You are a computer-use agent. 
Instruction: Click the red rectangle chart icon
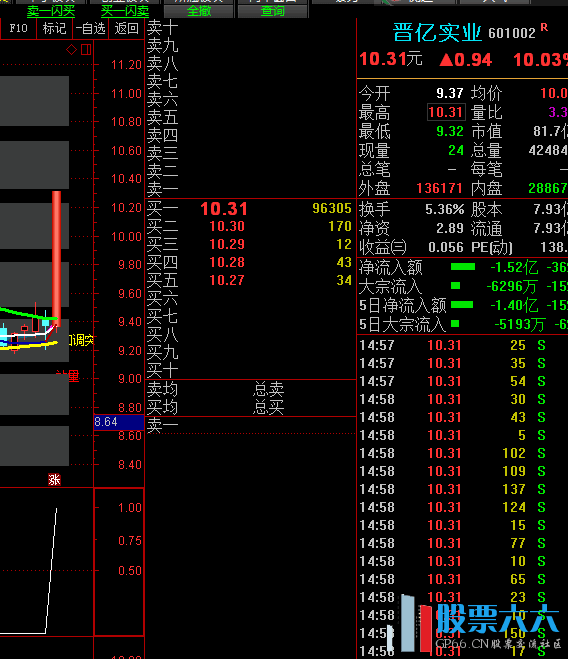point(86,50)
